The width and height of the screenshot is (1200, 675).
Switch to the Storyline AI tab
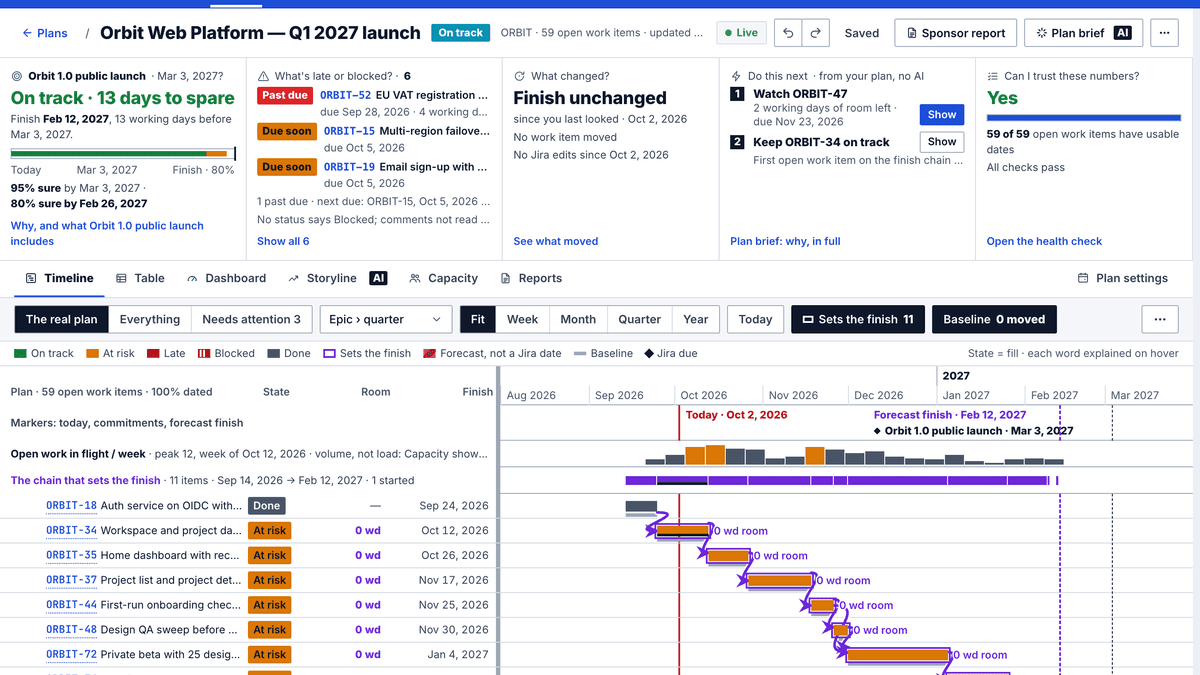click(x=337, y=278)
